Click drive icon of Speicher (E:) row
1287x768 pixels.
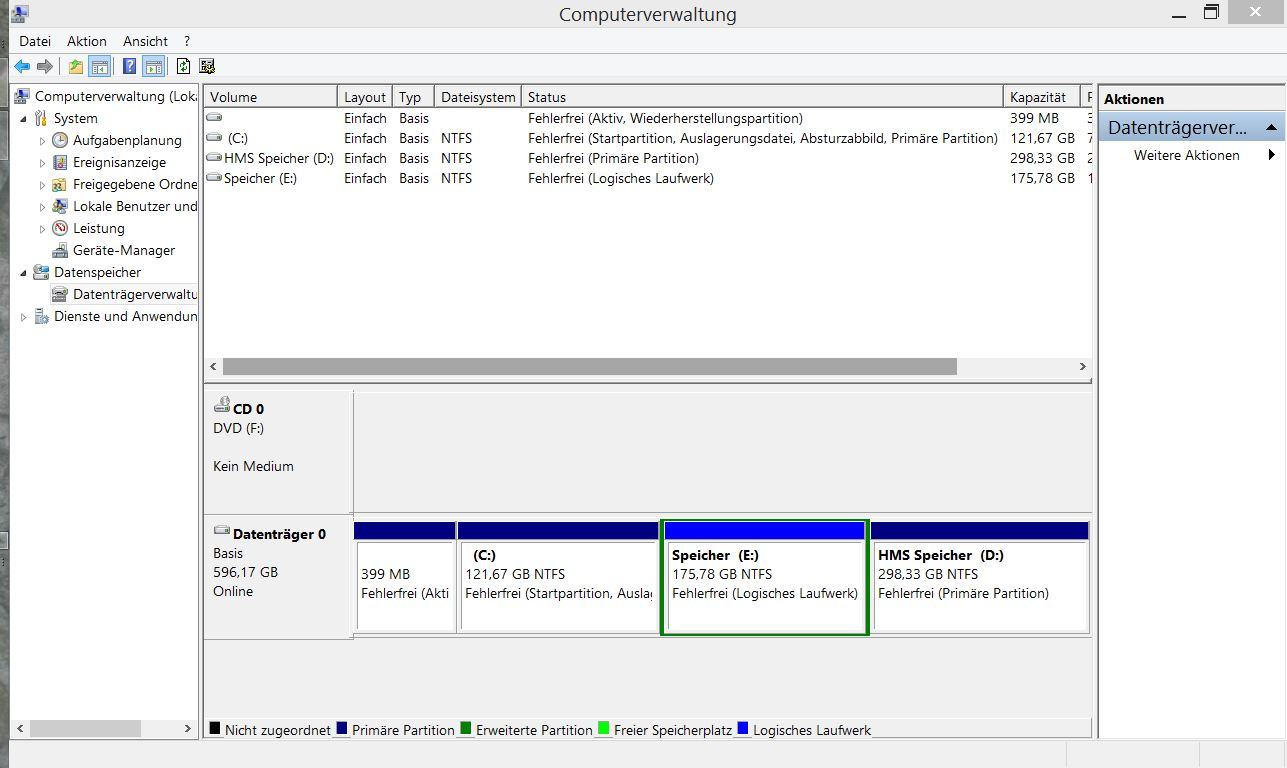coord(214,177)
